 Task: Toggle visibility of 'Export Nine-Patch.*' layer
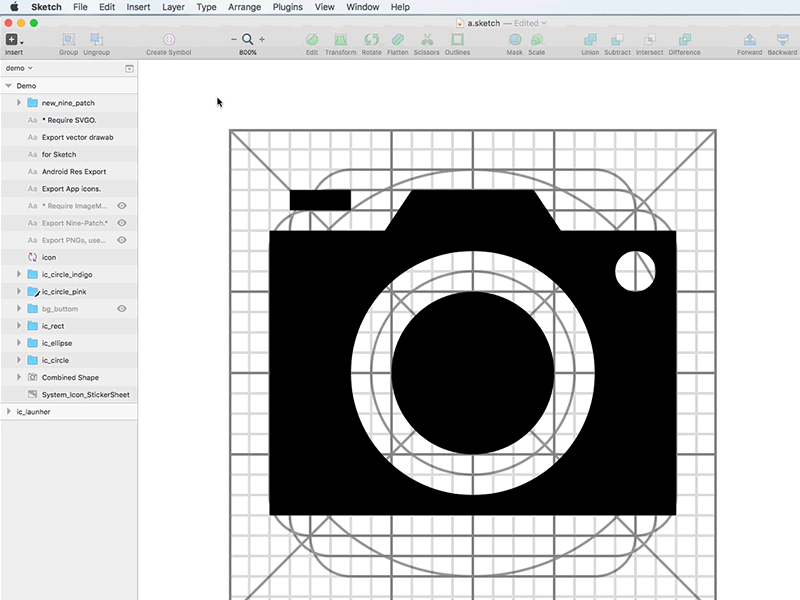(x=122, y=223)
